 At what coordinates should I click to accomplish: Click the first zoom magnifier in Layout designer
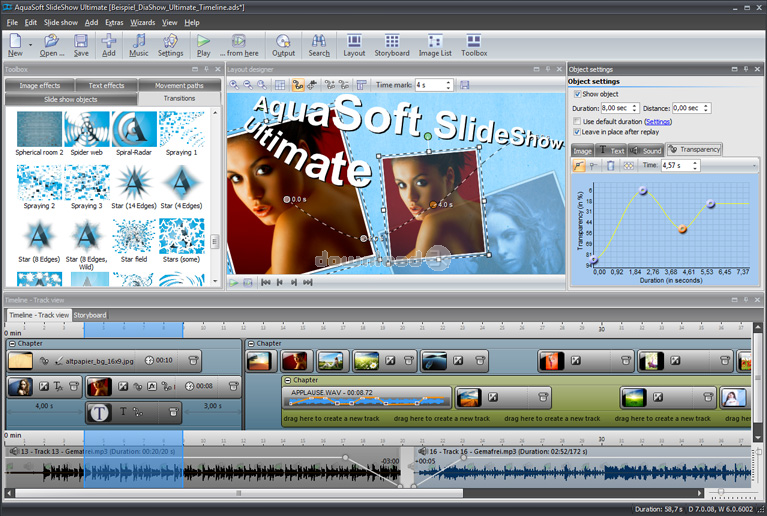235,85
